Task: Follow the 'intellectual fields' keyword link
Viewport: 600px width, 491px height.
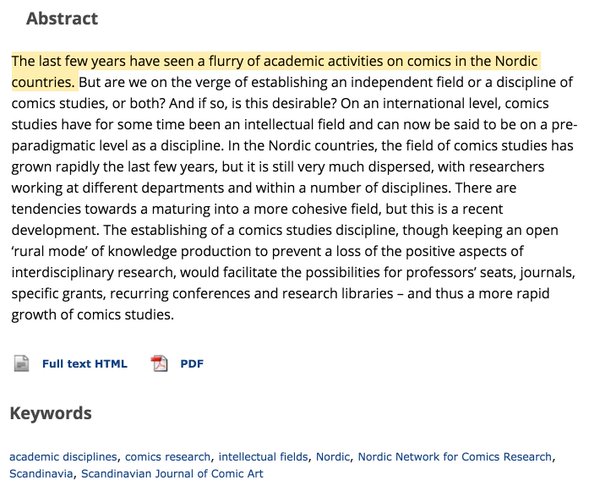Action: [263, 457]
